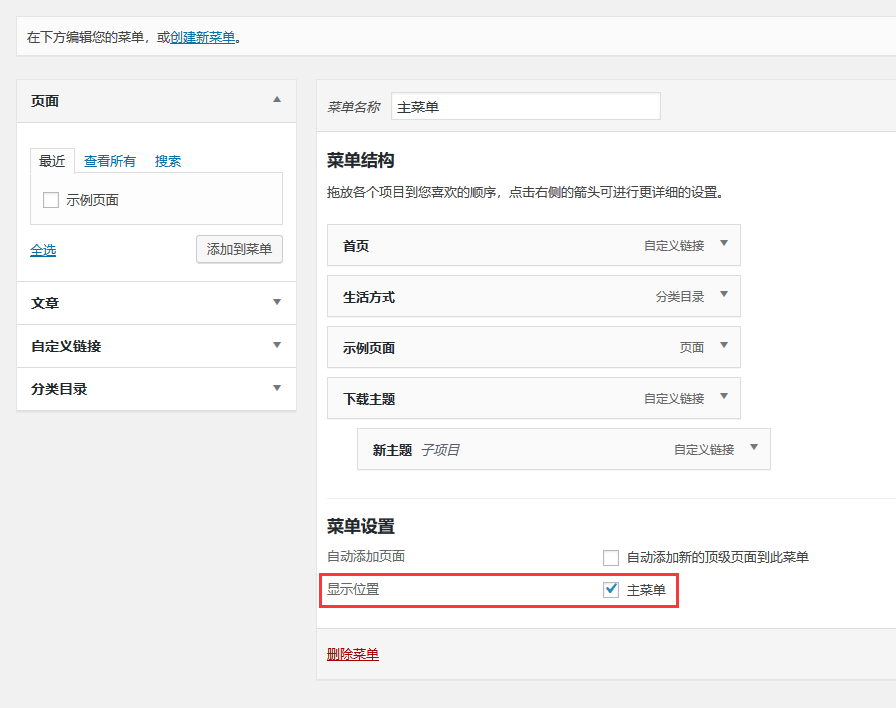Click the 创建新菜单 link
Screen dimensions: 896x708
tap(203, 38)
